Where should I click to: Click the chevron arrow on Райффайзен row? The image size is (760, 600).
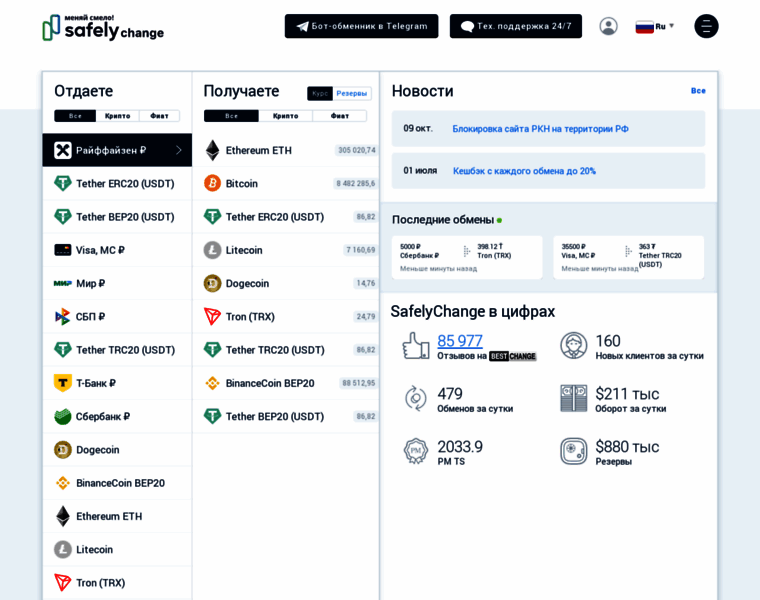point(179,150)
